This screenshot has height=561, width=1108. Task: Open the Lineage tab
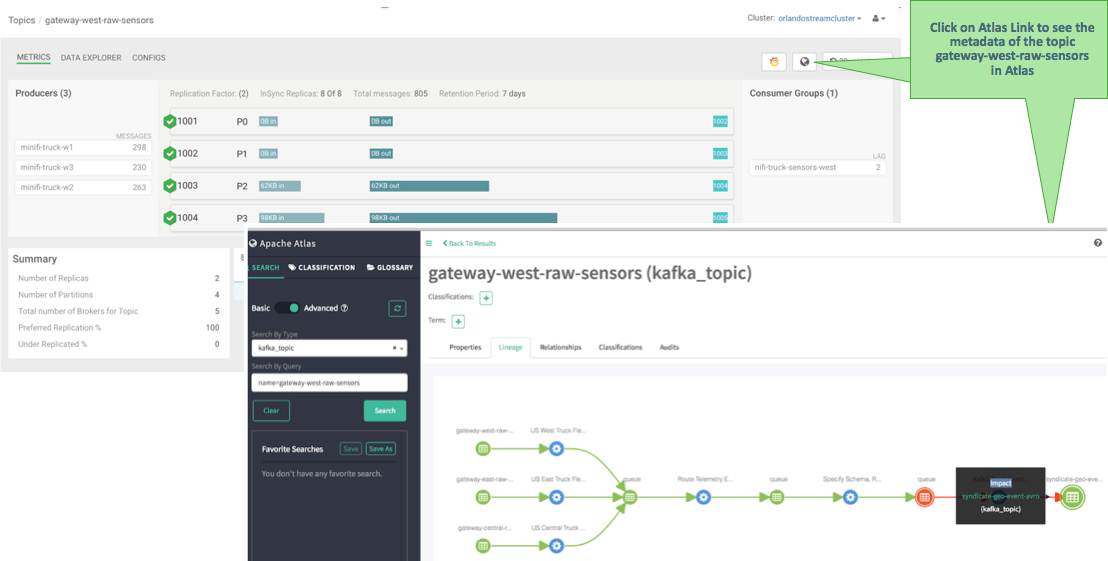point(510,348)
